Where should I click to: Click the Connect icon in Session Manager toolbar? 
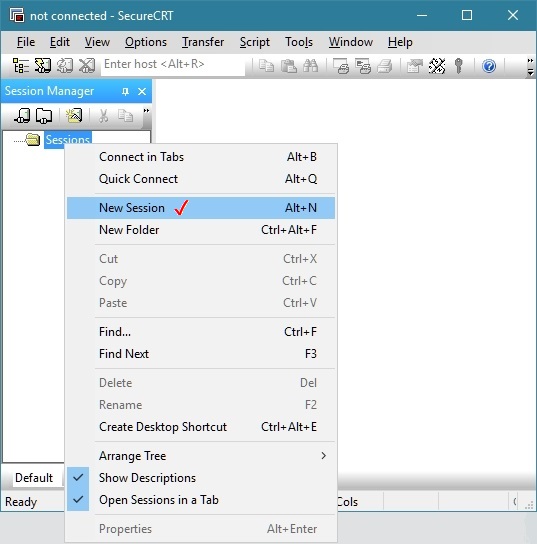[22, 116]
